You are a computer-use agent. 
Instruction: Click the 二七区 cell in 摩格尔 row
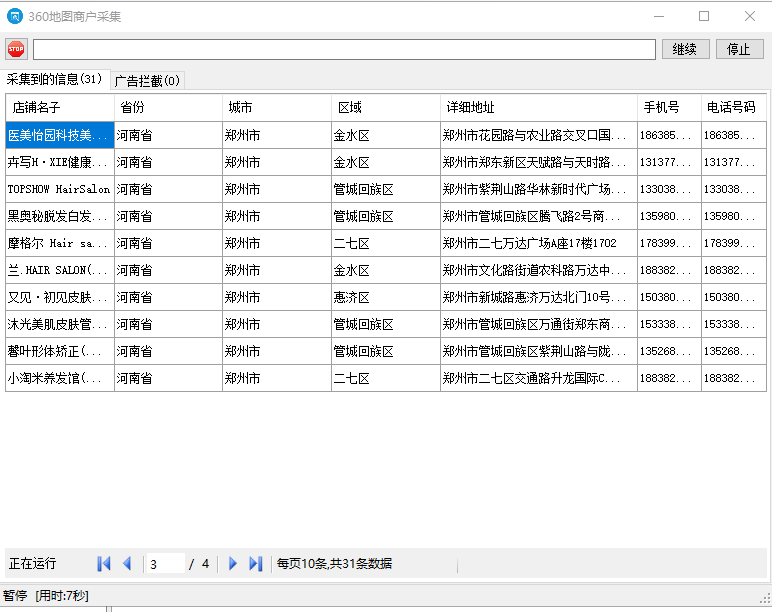coord(386,244)
